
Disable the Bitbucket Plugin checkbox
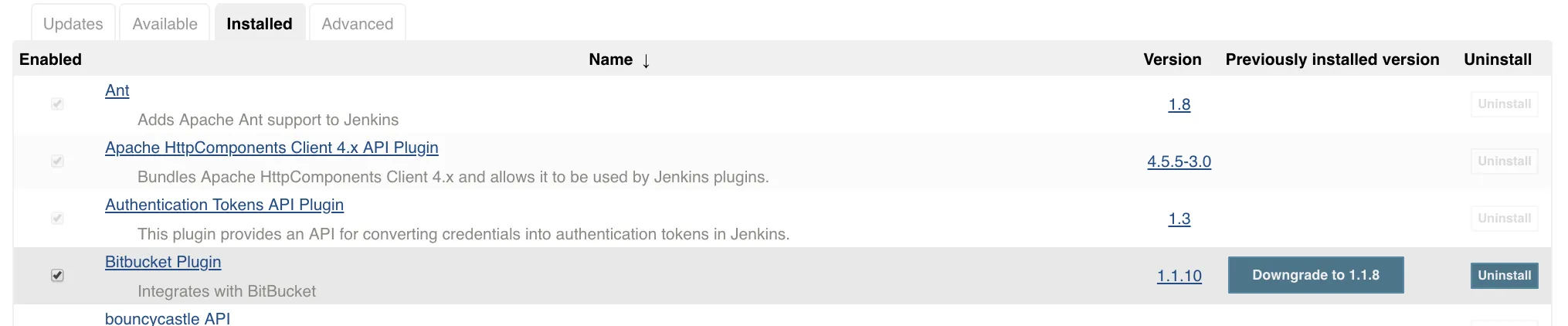tap(57, 276)
